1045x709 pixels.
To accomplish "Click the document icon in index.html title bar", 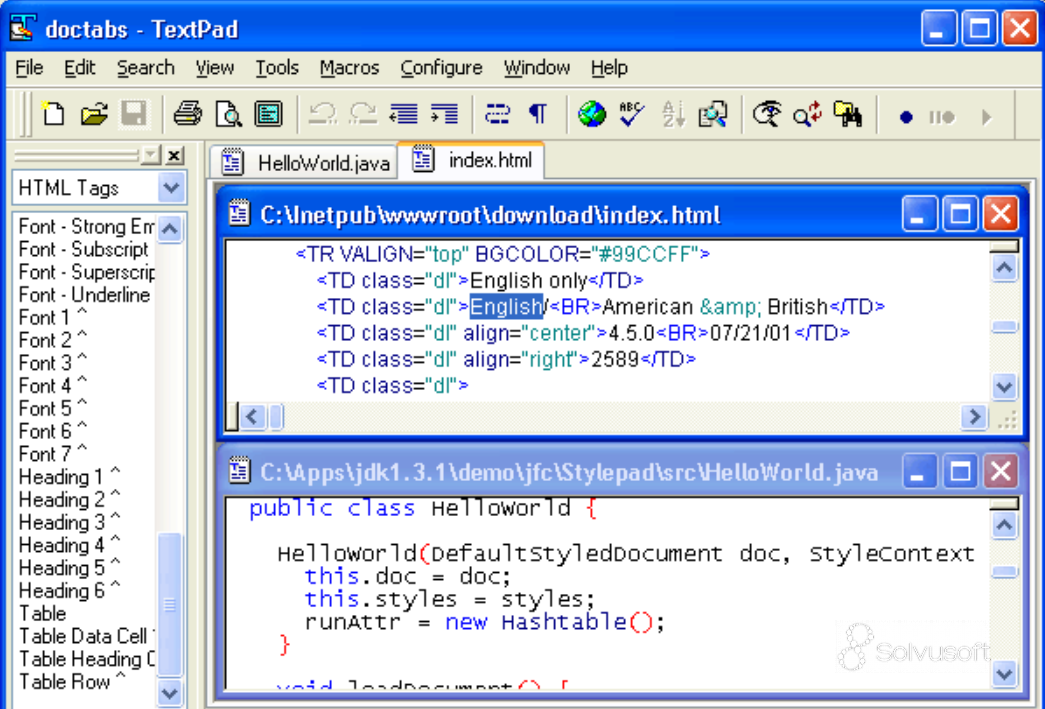I will (239, 215).
